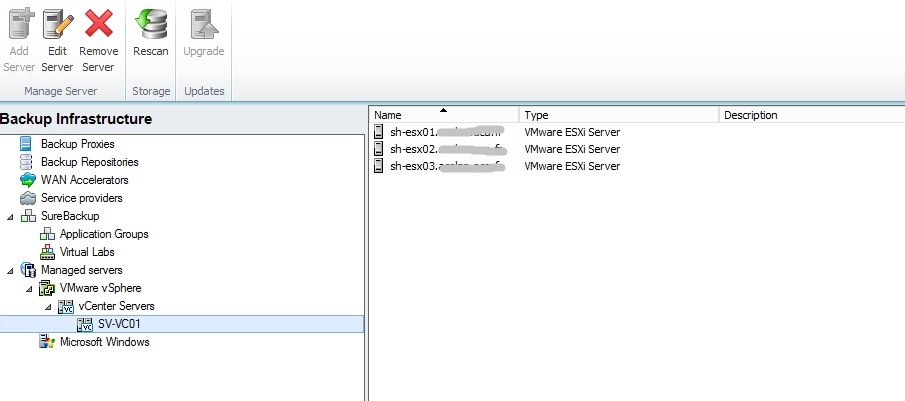Viewport: 905px width, 401px height.
Task: Click the Managed servers icon
Action: click(28, 269)
